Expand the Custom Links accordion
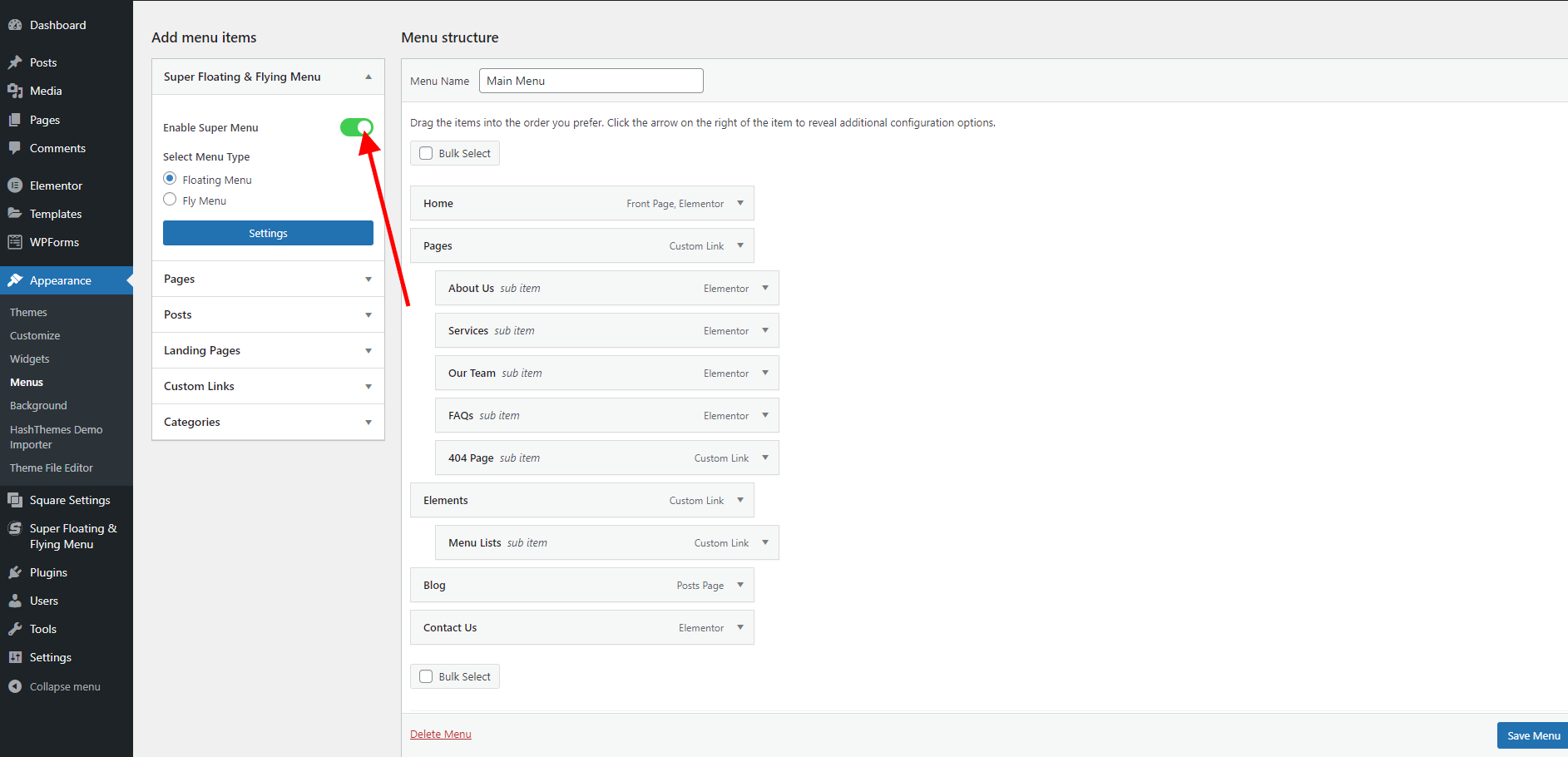 click(x=369, y=387)
